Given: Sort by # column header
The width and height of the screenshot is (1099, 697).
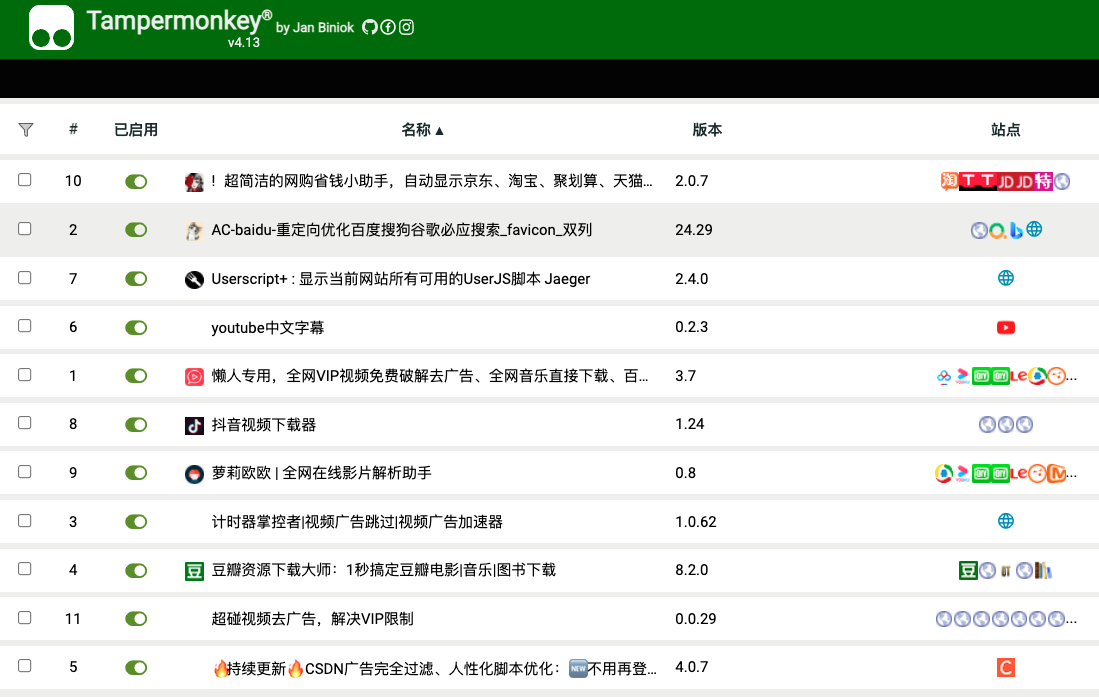Looking at the screenshot, I should click(x=73, y=129).
